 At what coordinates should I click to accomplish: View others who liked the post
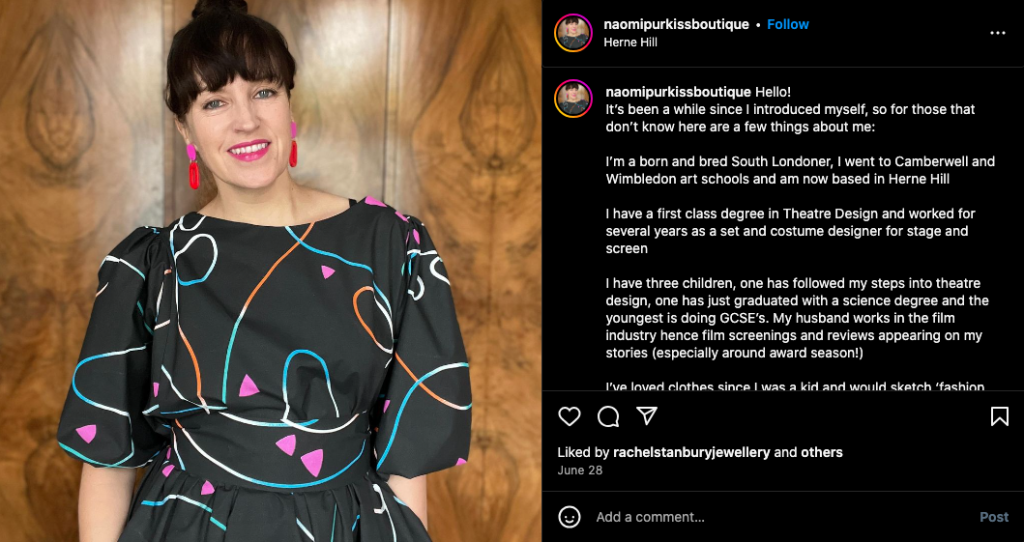pyautogui.click(x=822, y=452)
